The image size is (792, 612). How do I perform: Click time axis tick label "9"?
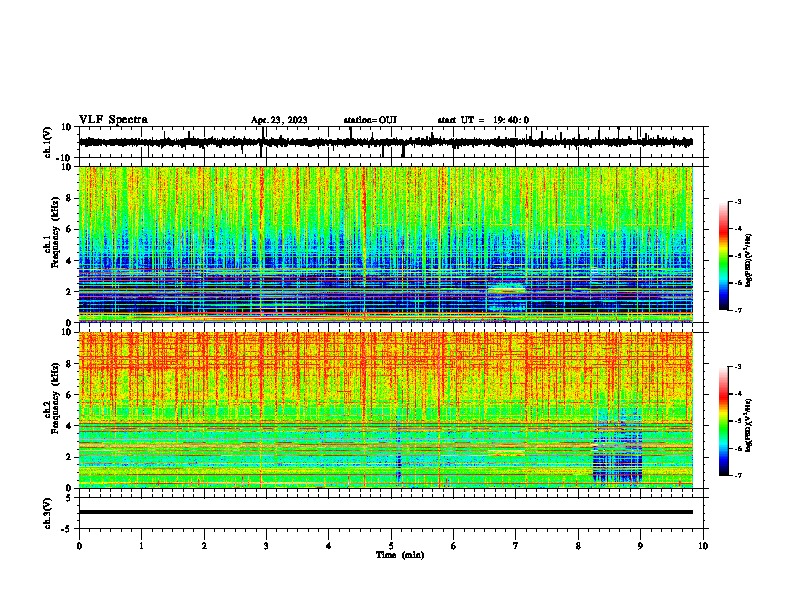pyautogui.click(x=640, y=546)
